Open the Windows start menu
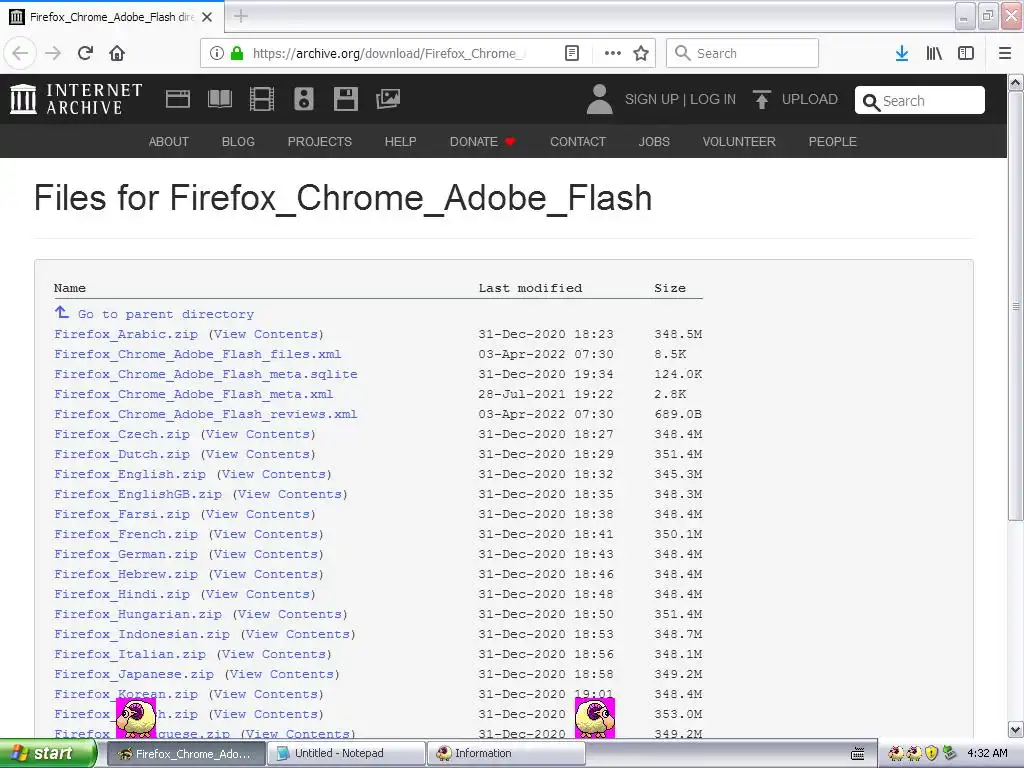 point(48,754)
